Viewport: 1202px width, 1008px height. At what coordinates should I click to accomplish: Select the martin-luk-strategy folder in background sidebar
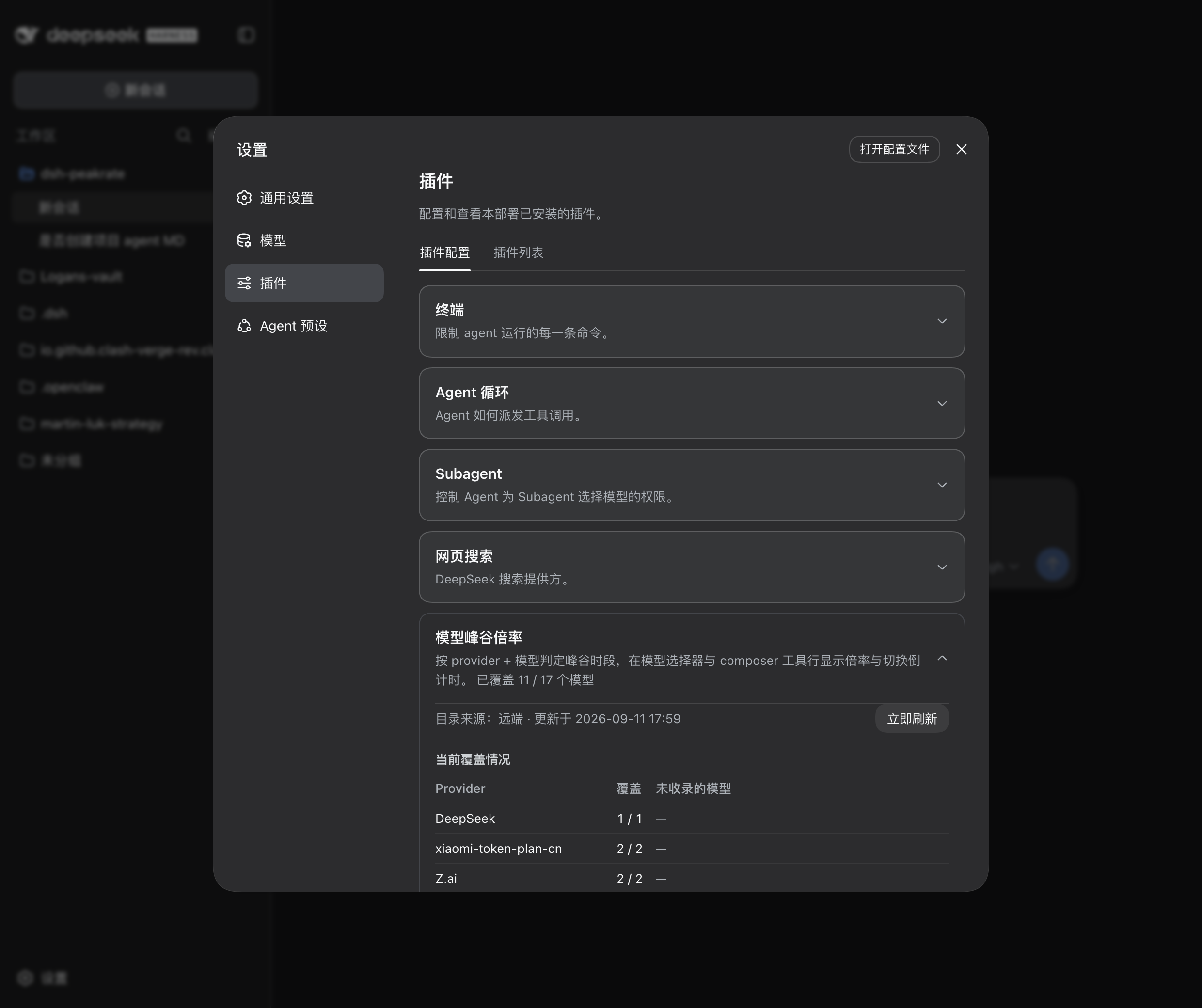pos(91,424)
